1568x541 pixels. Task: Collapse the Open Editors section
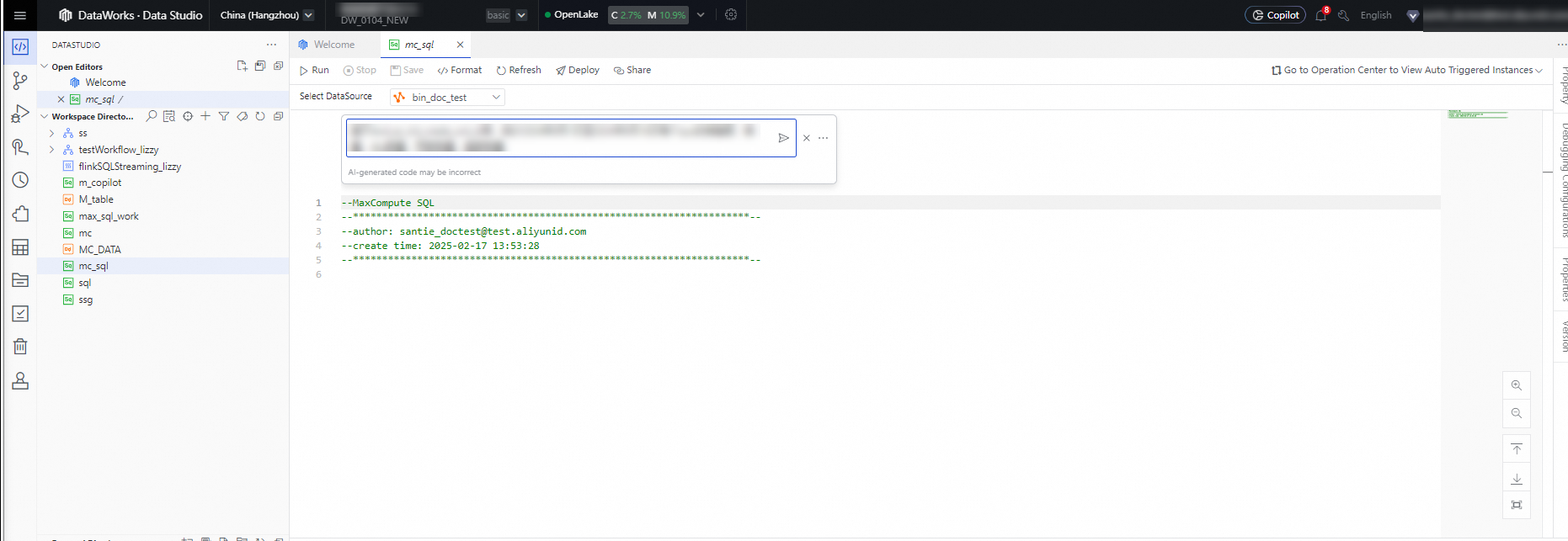point(45,66)
